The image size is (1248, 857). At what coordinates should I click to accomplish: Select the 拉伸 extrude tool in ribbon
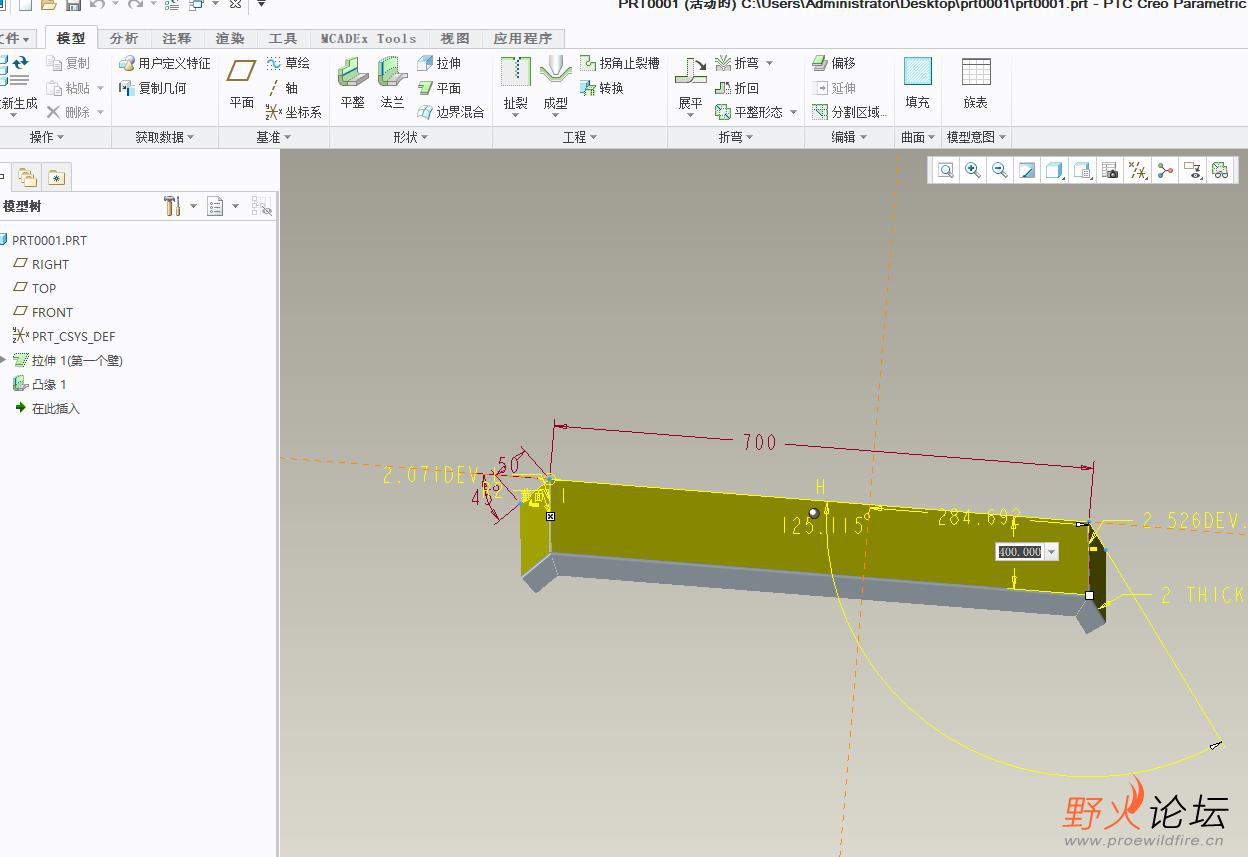coord(439,63)
